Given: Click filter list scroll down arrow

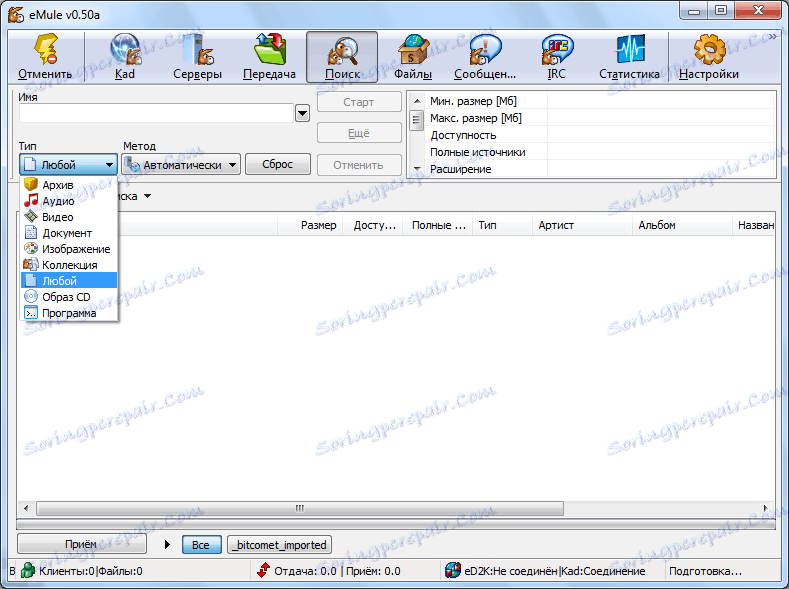Looking at the screenshot, I should (x=417, y=169).
